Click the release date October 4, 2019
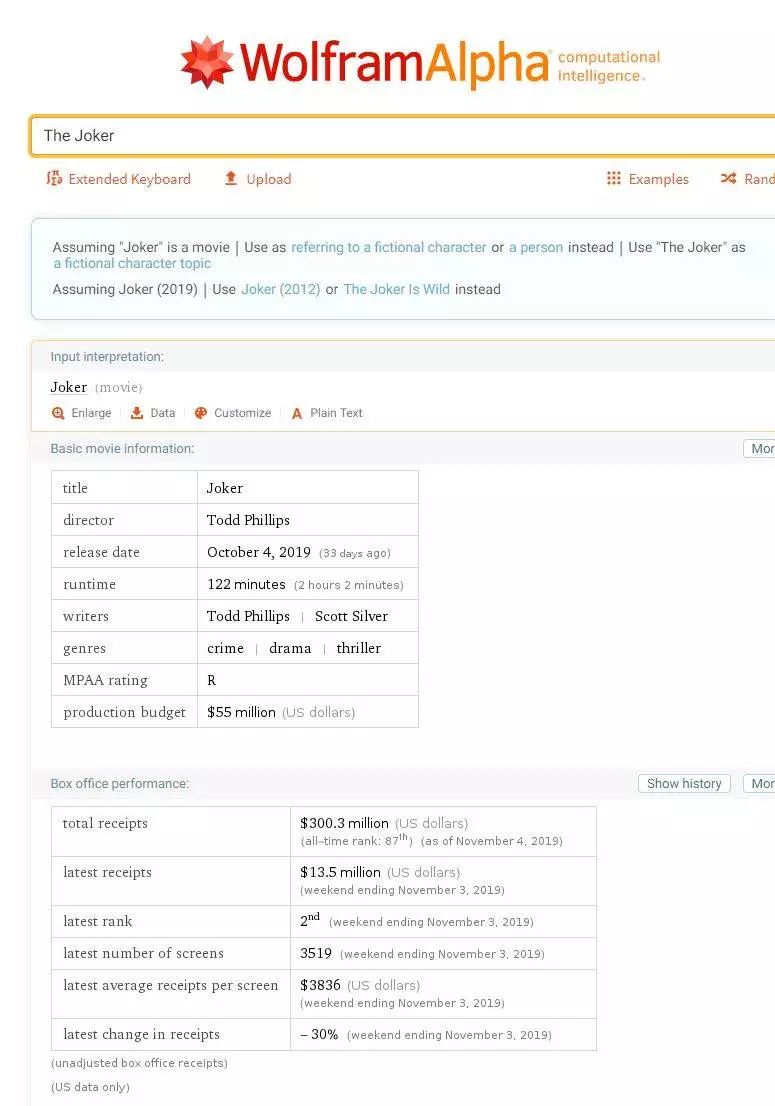775x1106 pixels. pyautogui.click(x=259, y=552)
